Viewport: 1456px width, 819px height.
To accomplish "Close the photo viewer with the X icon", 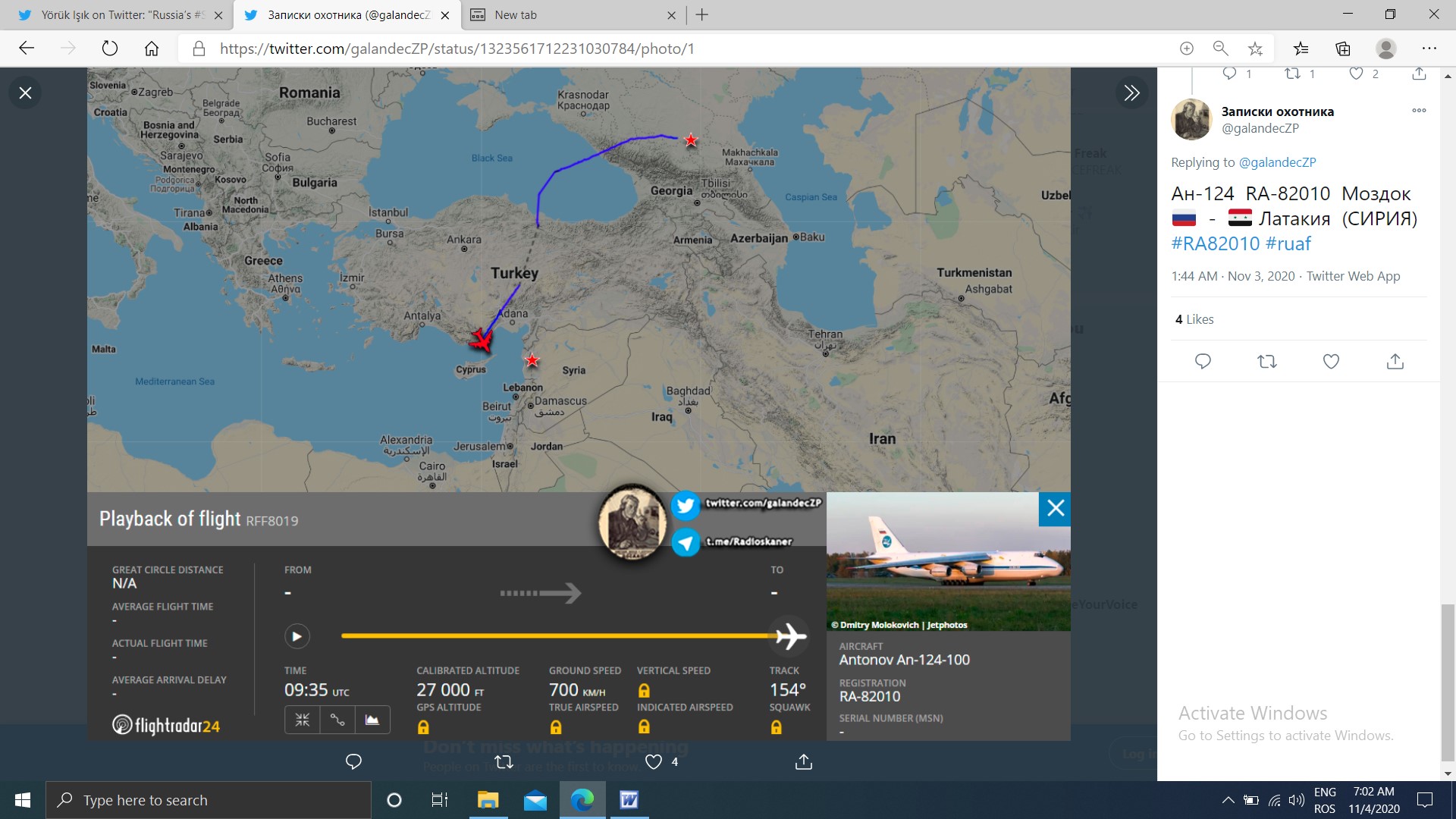I will pyautogui.click(x=25, y=93).
